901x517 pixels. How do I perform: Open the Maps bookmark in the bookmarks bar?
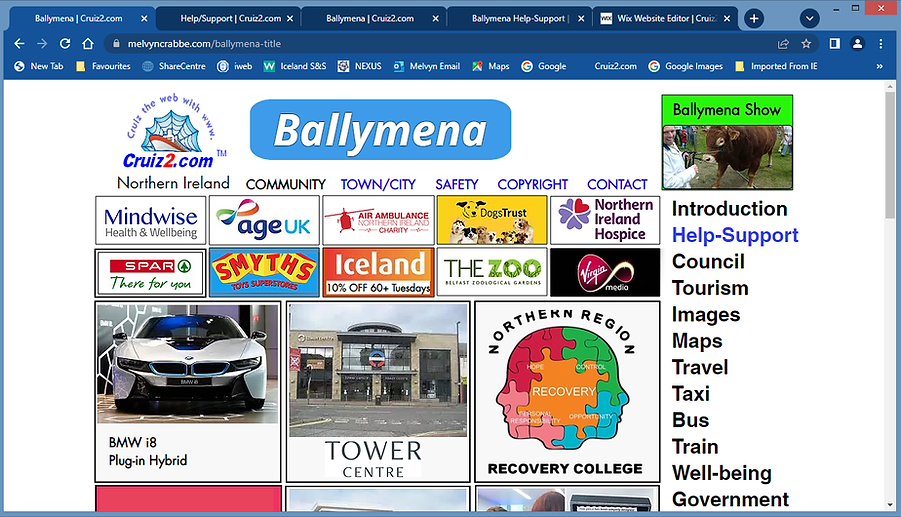[x=491, y=66]
